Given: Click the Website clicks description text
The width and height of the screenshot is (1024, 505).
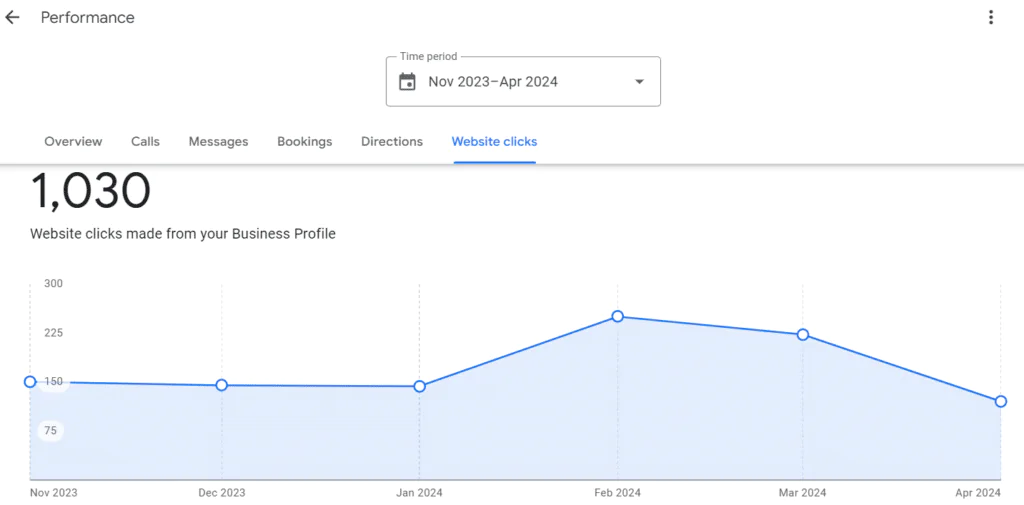Looking at the screenshot, I should point(183,234).
